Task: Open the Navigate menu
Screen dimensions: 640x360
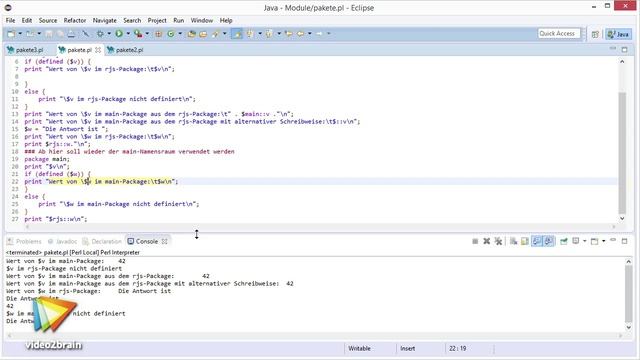Action: (x=104, y=20)
